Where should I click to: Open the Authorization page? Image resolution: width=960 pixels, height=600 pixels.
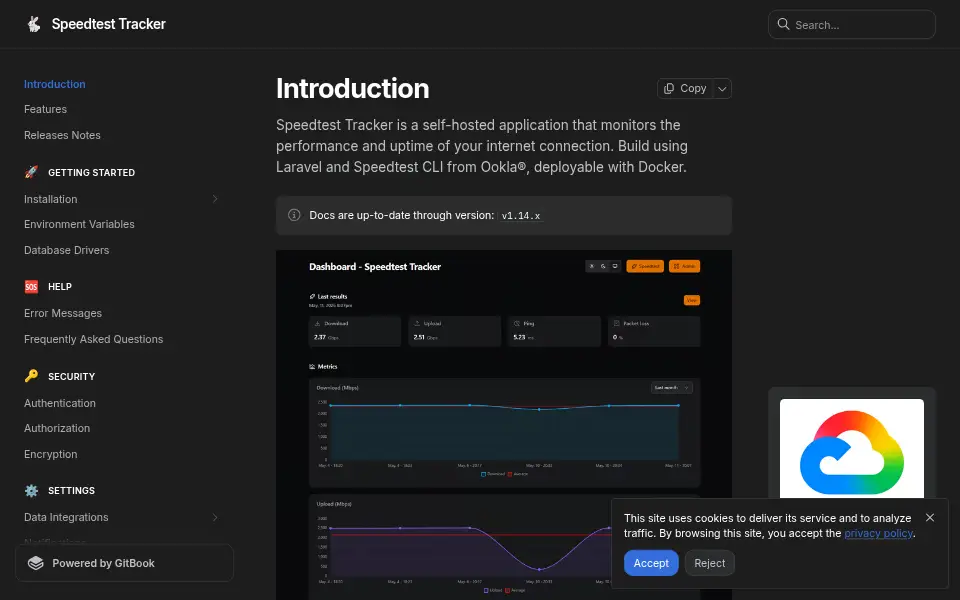tap(56, 428)
